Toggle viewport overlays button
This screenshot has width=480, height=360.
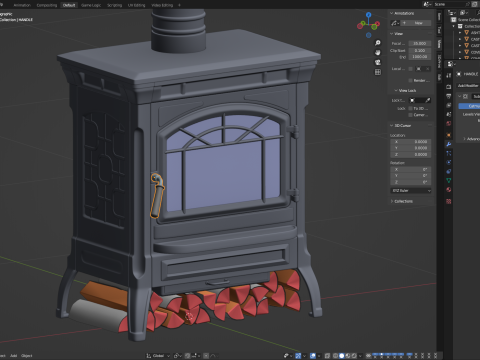pos(313,356)
